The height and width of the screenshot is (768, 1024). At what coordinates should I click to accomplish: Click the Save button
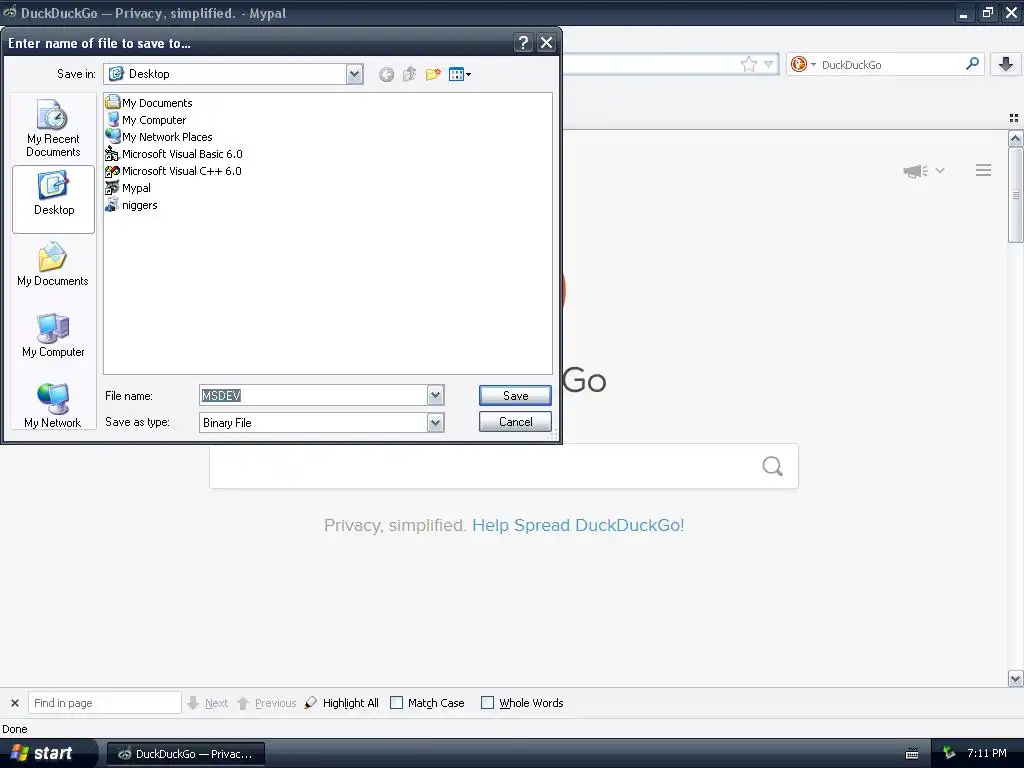click(515, 395)
